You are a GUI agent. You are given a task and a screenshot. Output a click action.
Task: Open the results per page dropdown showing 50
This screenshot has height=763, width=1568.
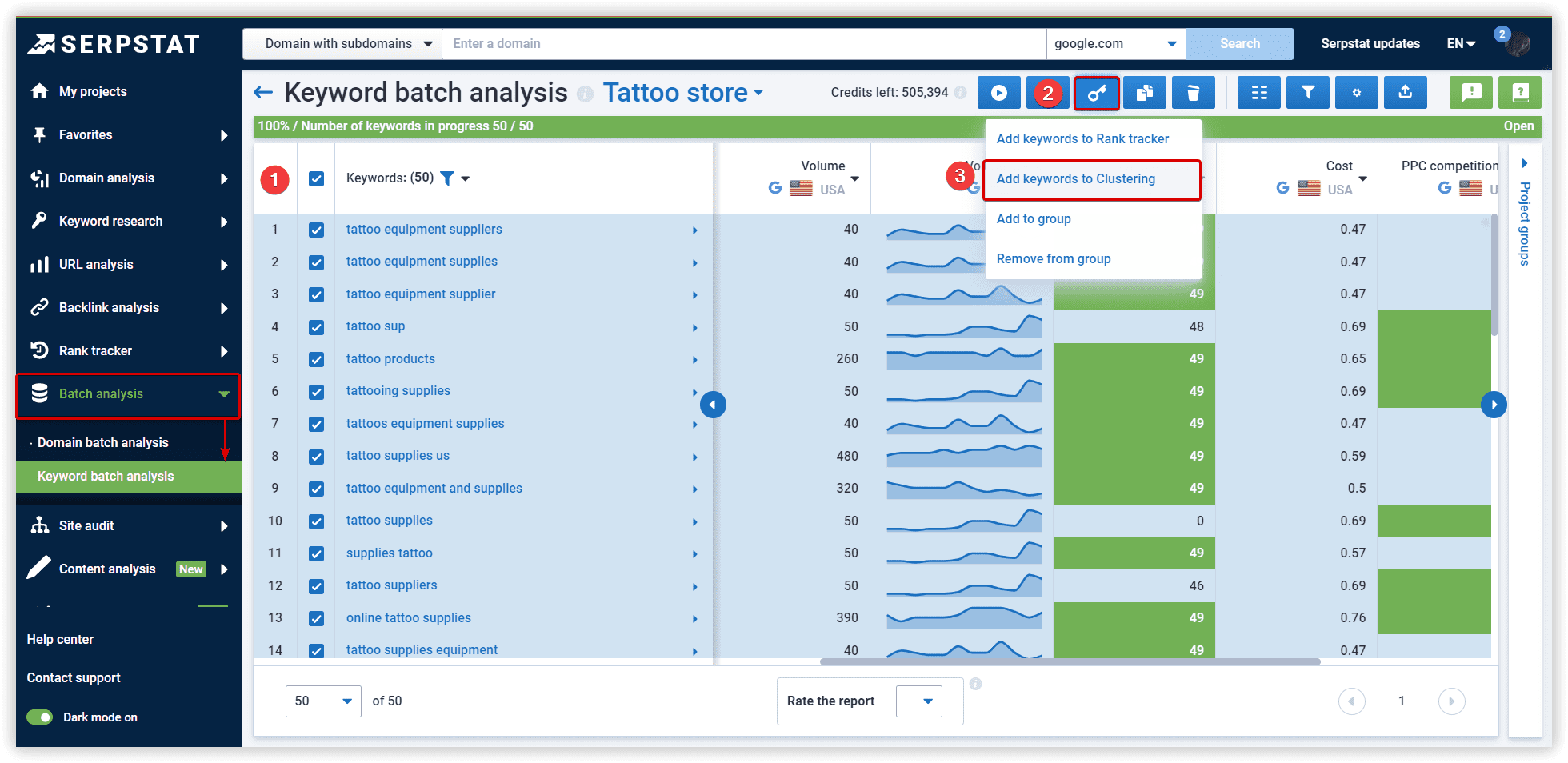tap(323, 701)
